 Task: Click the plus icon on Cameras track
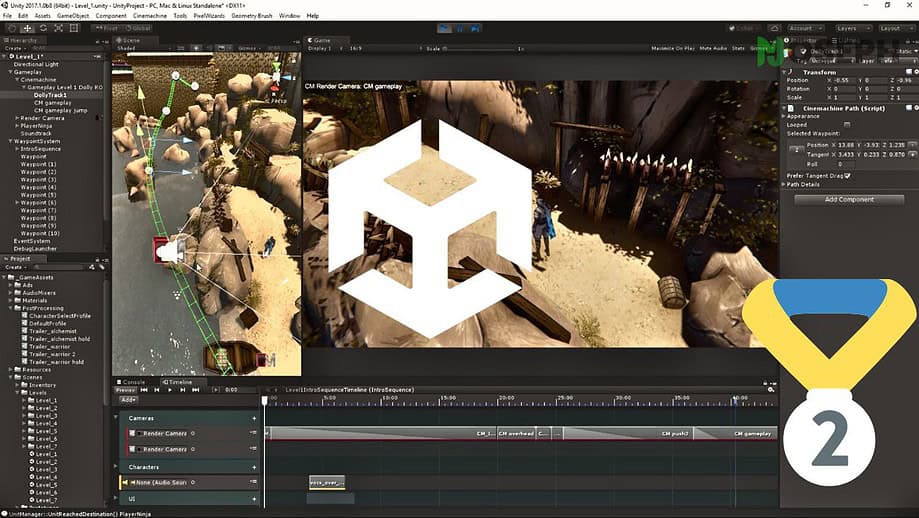254,418
